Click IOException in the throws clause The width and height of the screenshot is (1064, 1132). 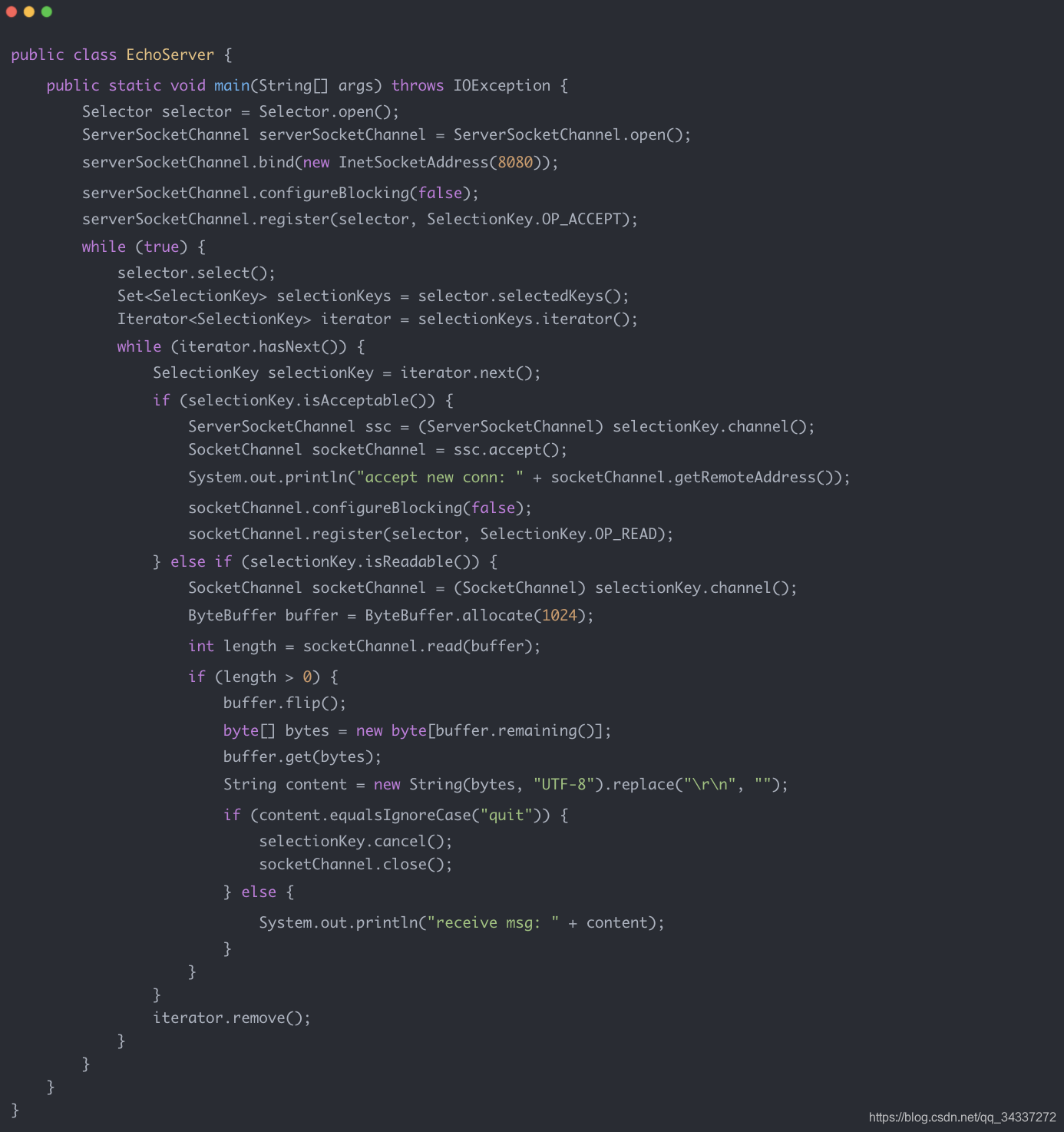pos(502,85)
